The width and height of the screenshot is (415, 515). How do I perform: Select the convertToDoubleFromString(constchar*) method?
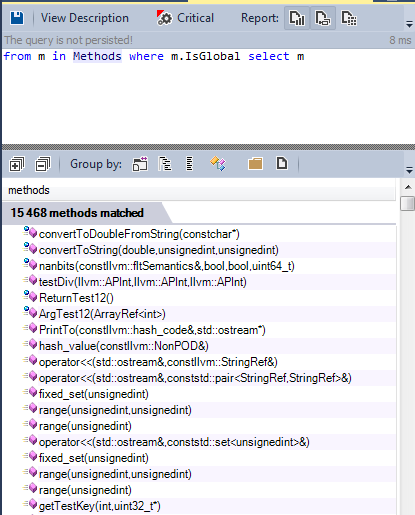point(139,234)
